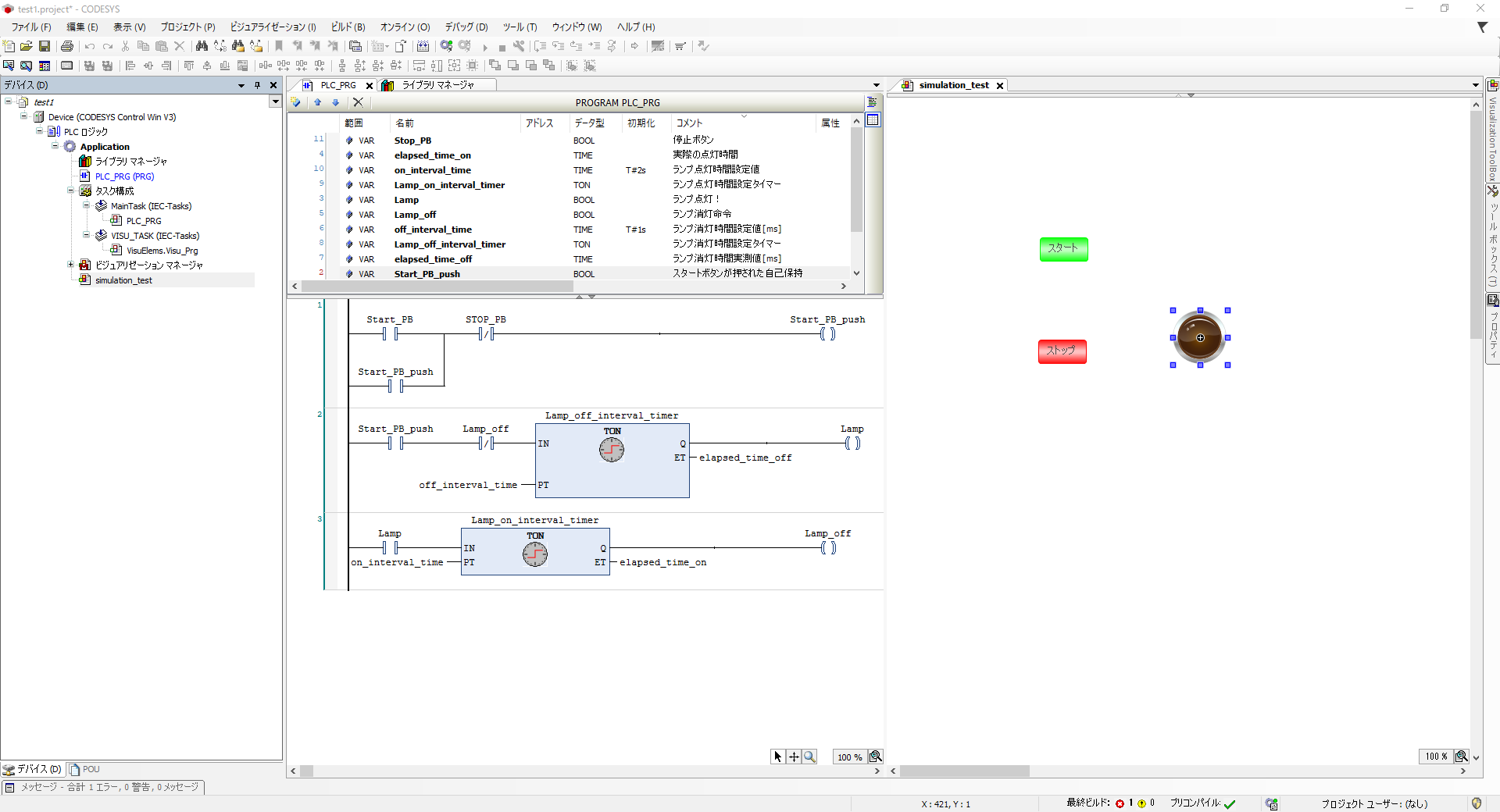
Task: Click the move-down arrow in declaration editor
Action: click(336, 102)
